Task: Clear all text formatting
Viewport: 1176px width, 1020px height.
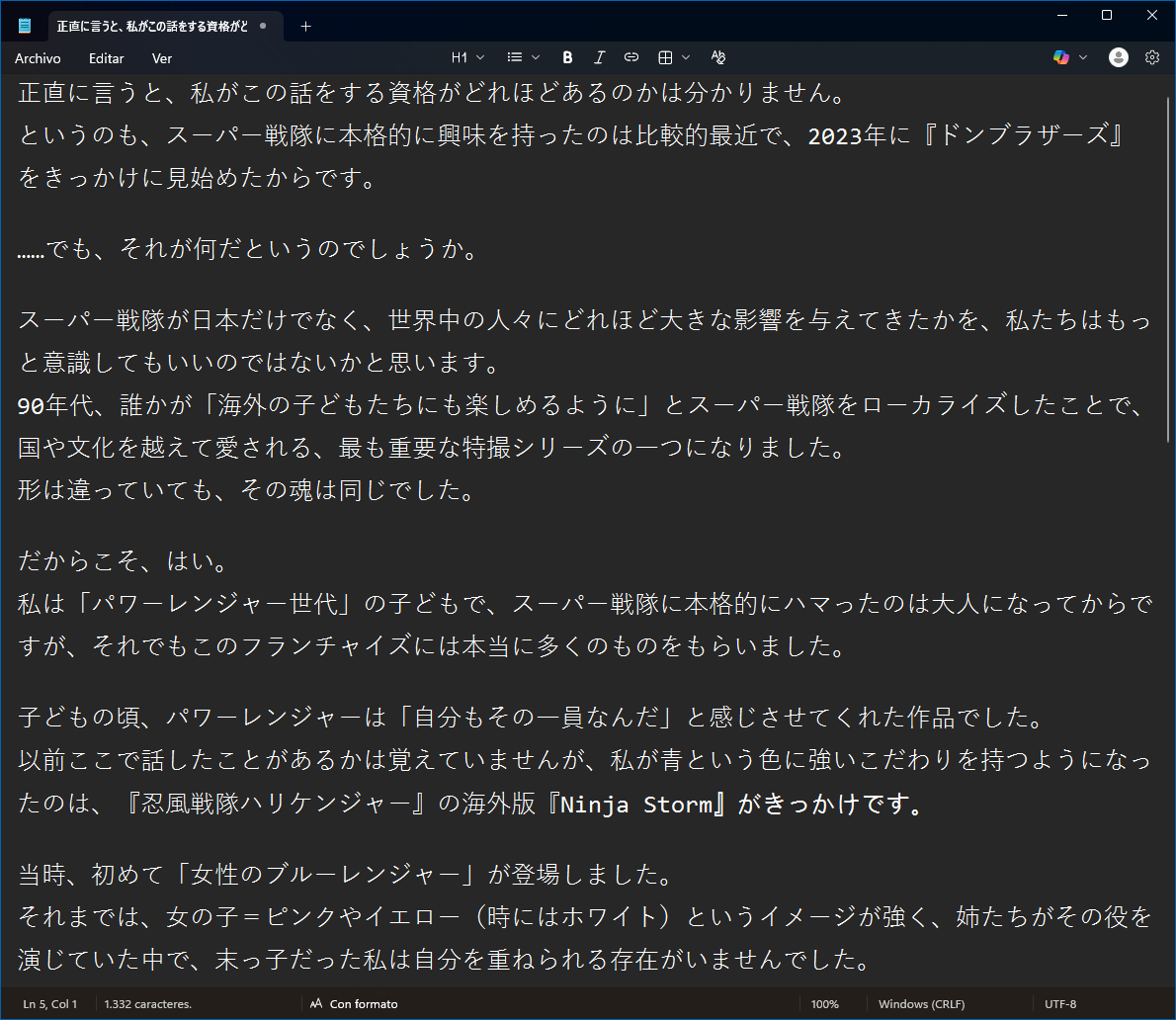Action: 718,57
